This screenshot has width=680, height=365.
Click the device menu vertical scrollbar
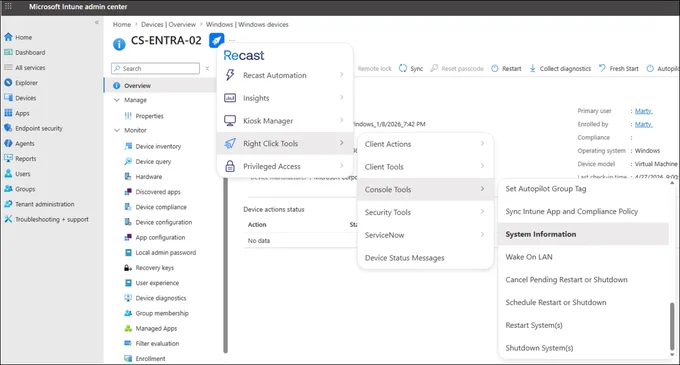tap(225, 265)
